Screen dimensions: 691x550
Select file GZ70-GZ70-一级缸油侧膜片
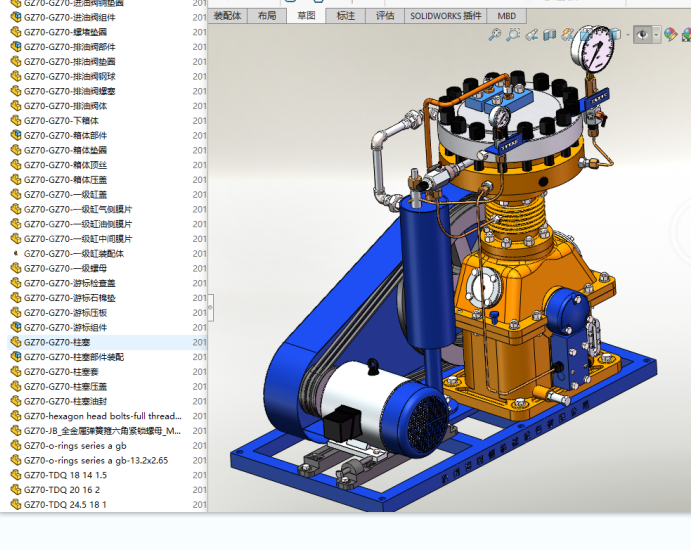tap(78, 224)
